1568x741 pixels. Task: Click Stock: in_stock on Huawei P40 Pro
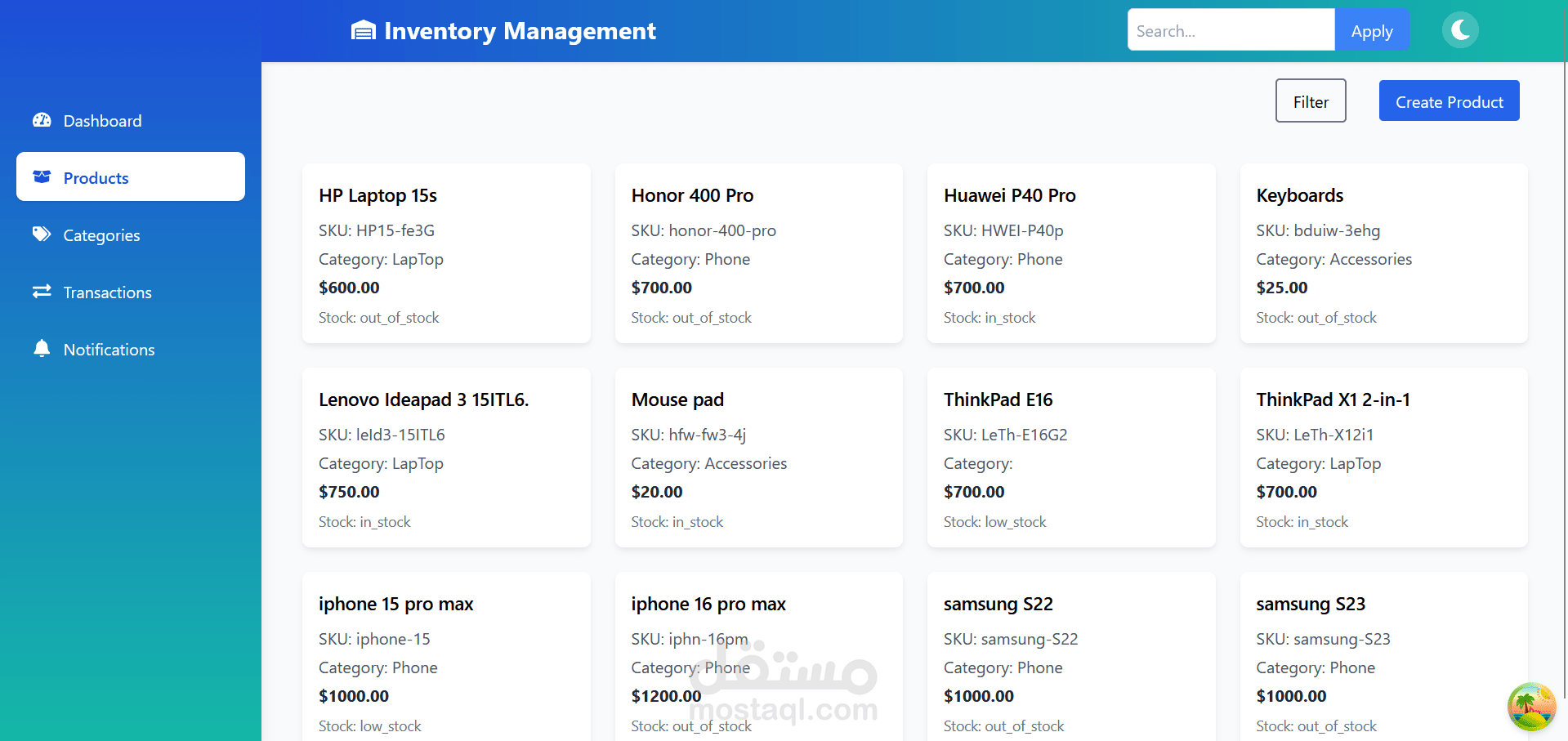pos(989,318)
